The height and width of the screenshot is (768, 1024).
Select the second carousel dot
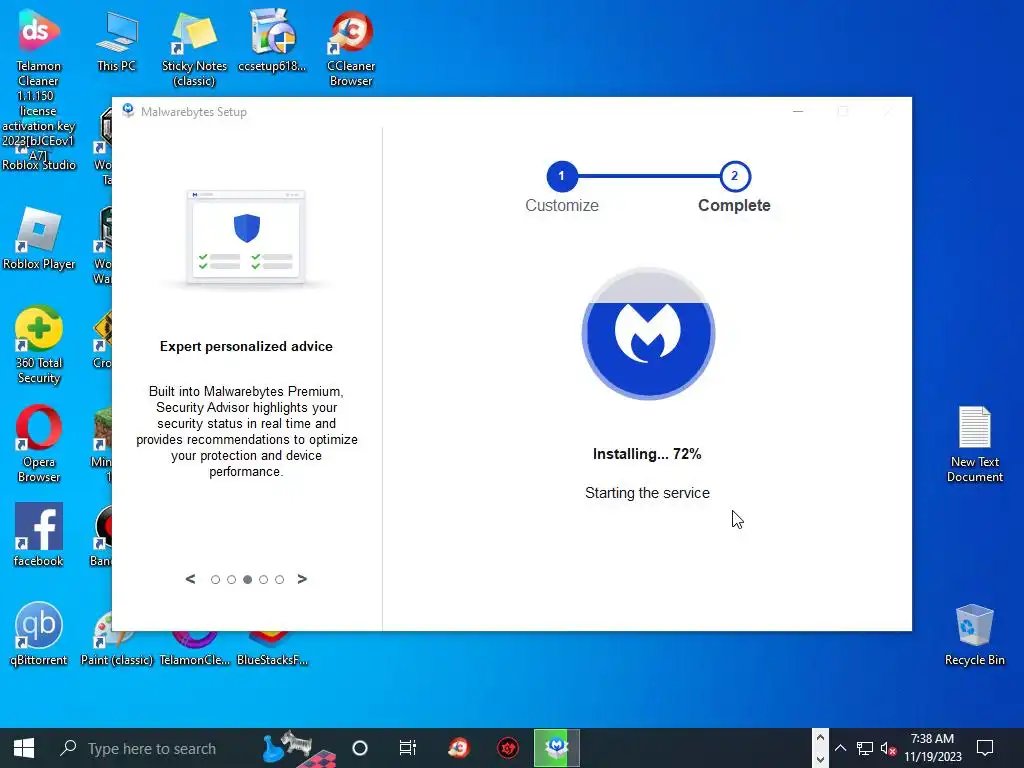(231, 580)
